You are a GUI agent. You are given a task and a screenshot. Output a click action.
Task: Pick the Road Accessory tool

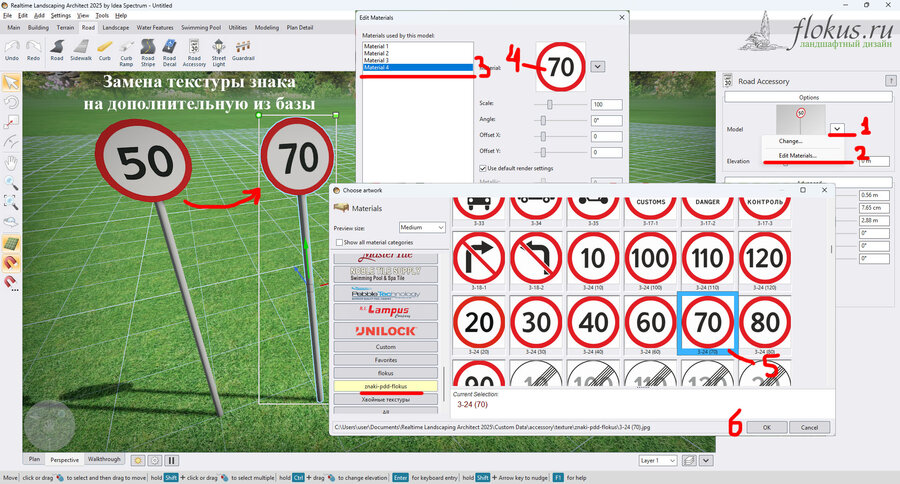[194, 53]
